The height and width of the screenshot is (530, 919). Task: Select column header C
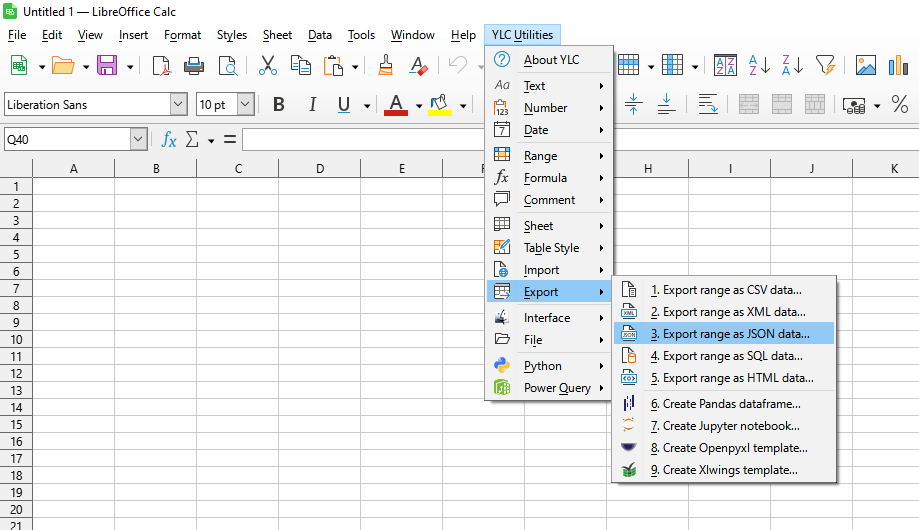point(238,169)
